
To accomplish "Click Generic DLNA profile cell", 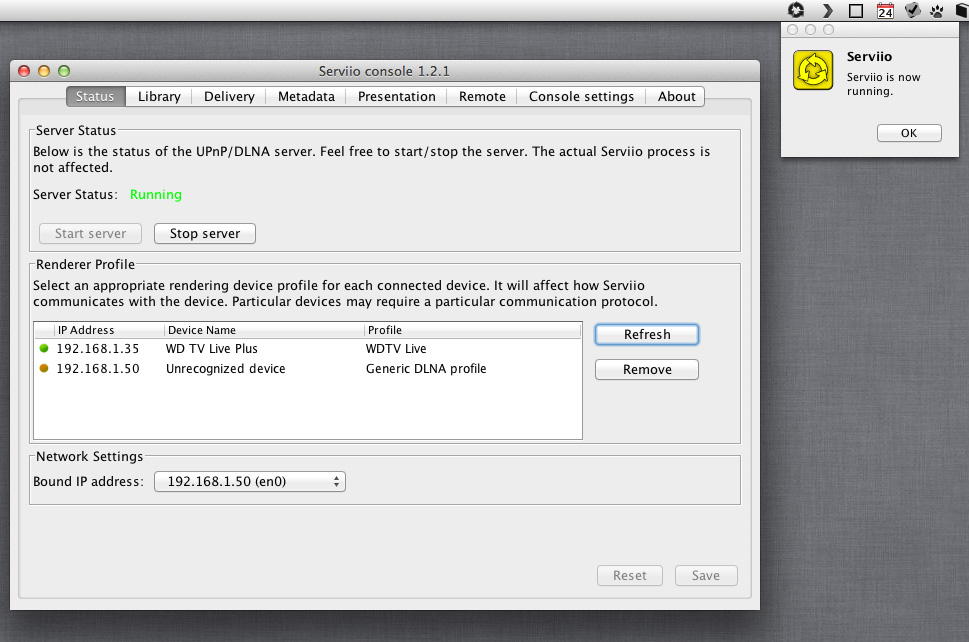I will coord(426,368).
